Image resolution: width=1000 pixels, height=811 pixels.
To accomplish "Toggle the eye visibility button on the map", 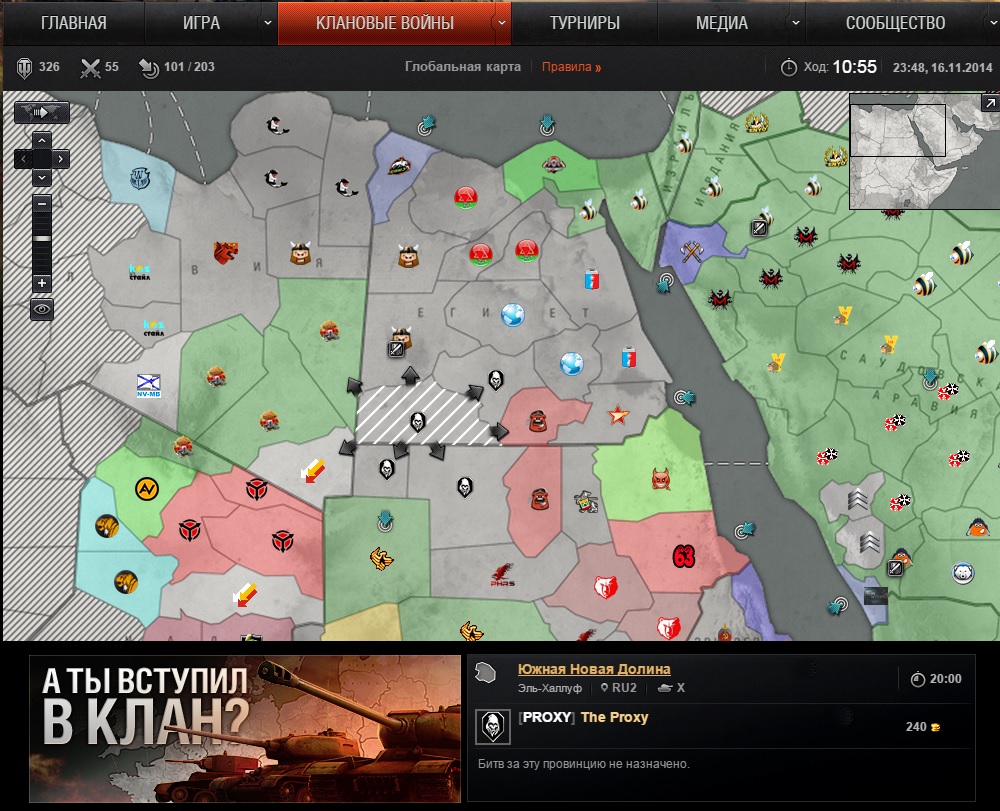I will [41, 310].
